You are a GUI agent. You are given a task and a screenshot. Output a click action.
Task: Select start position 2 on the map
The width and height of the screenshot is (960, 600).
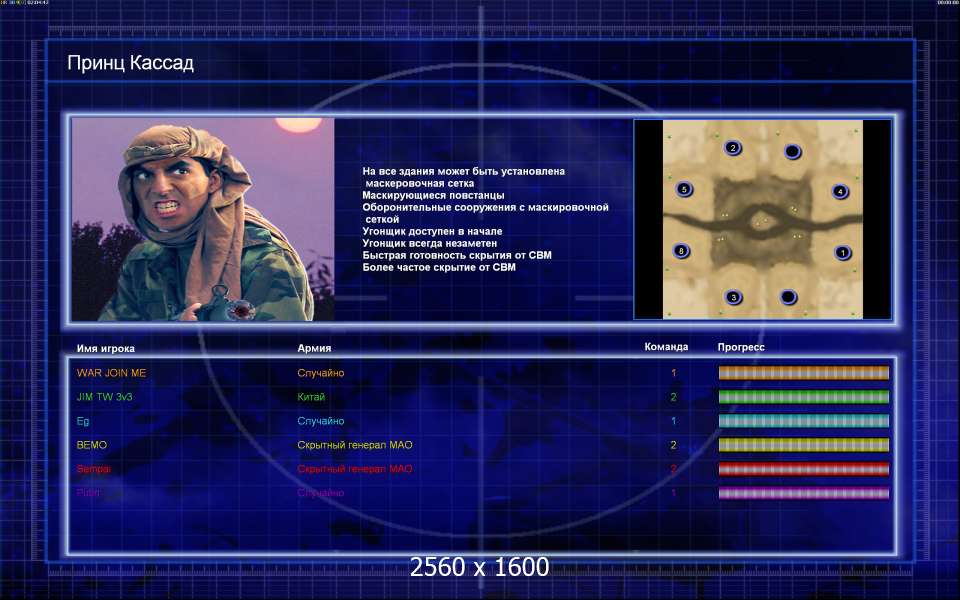[732, 148]
